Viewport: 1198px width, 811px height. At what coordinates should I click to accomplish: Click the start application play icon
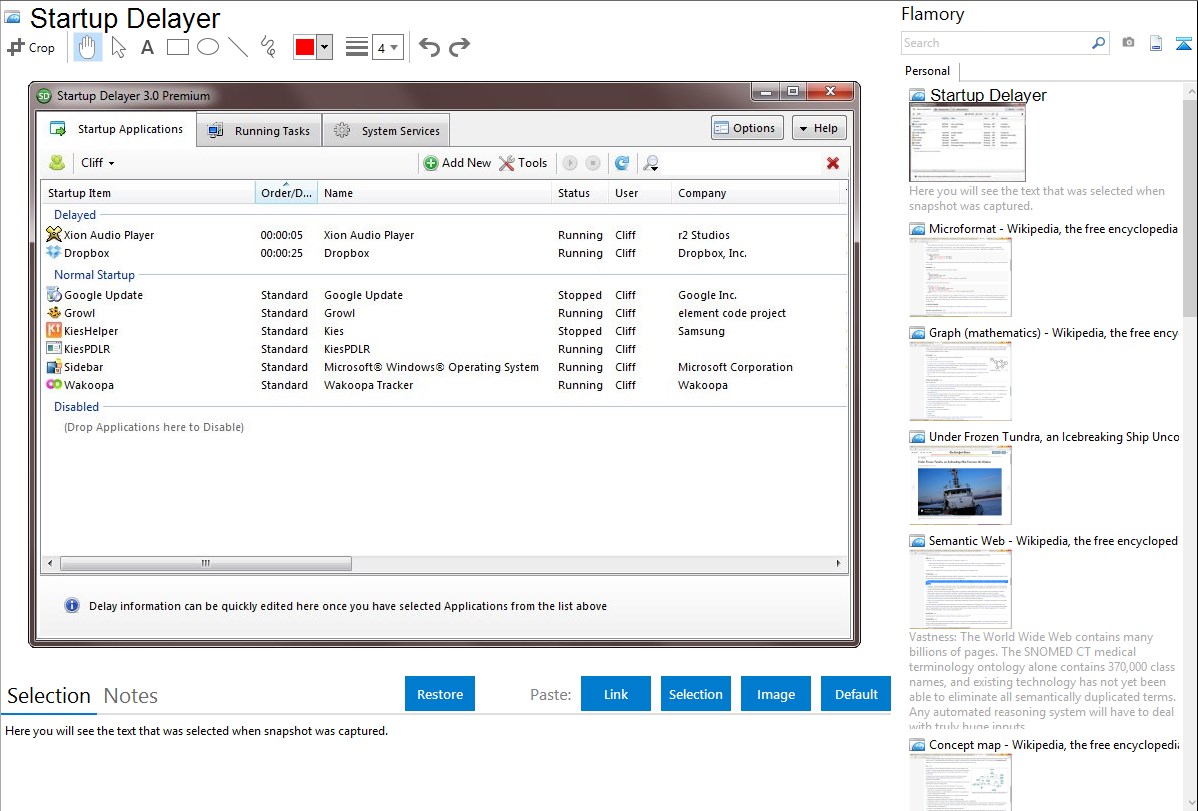[570, 163]
